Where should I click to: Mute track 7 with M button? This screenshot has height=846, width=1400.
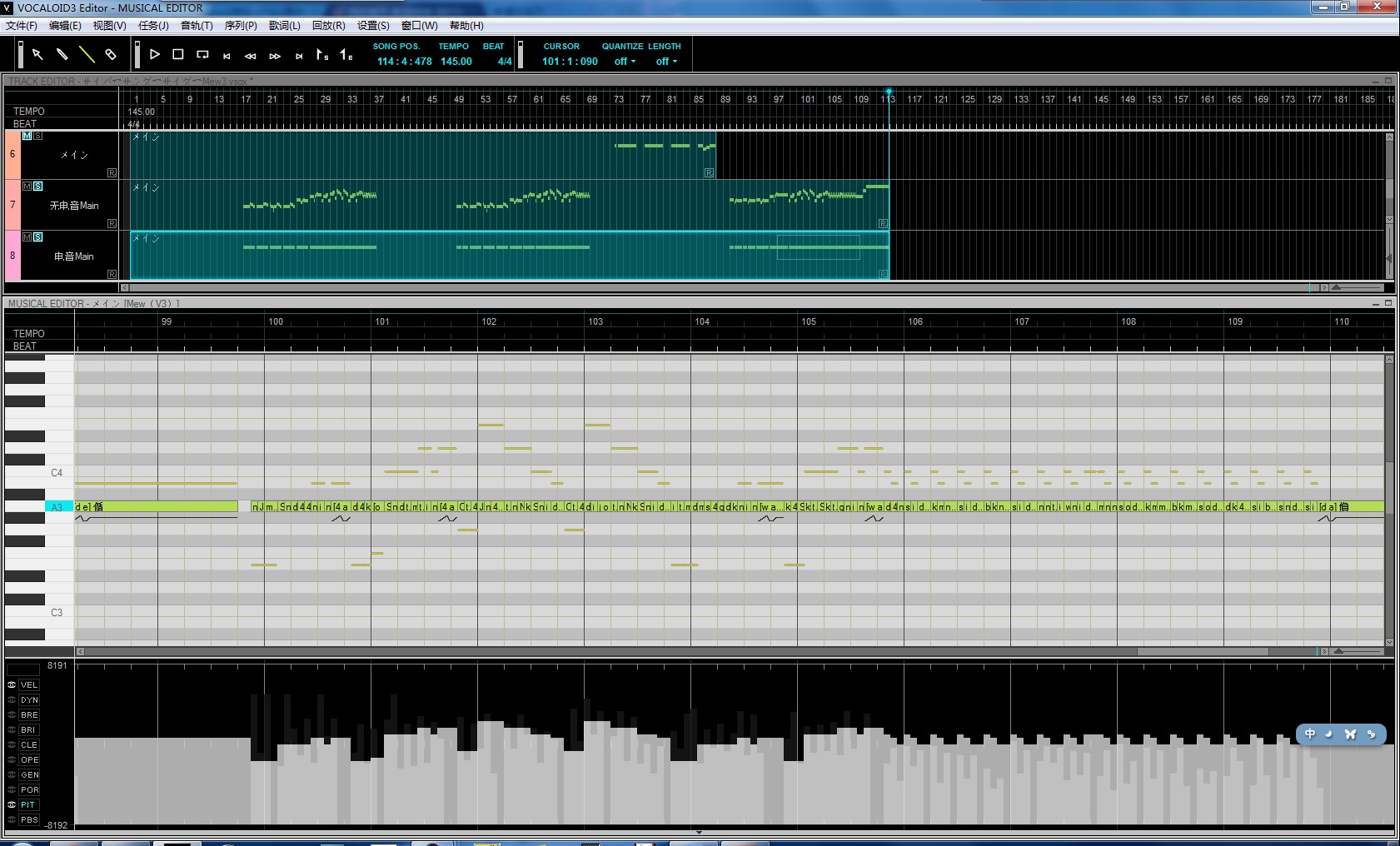coord(27,187)
